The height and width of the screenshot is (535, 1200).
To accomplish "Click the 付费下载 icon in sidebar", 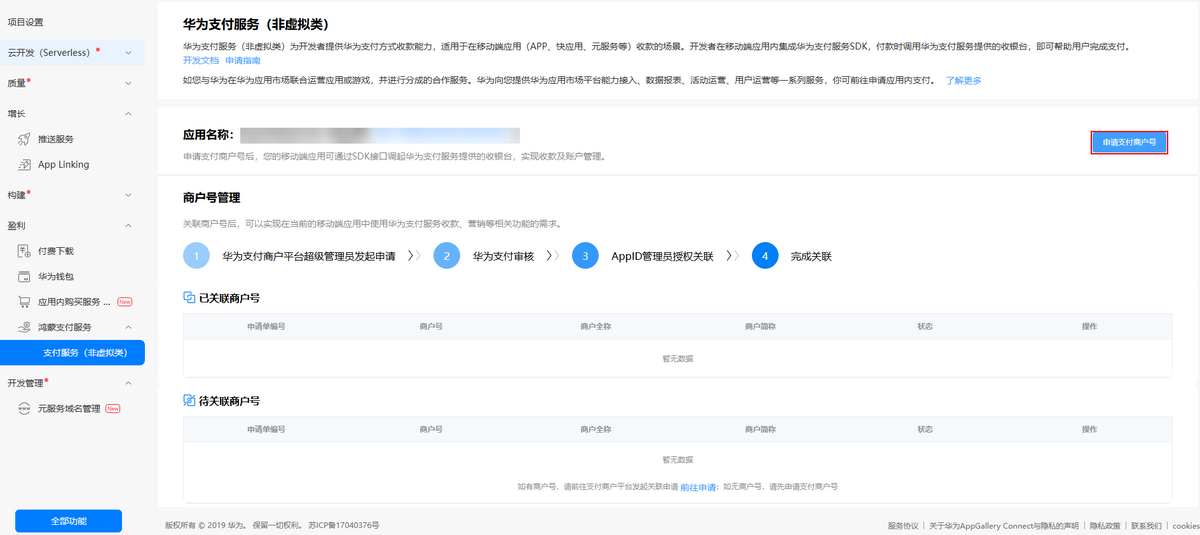I will pyautogui.click(x=25, y=251).
